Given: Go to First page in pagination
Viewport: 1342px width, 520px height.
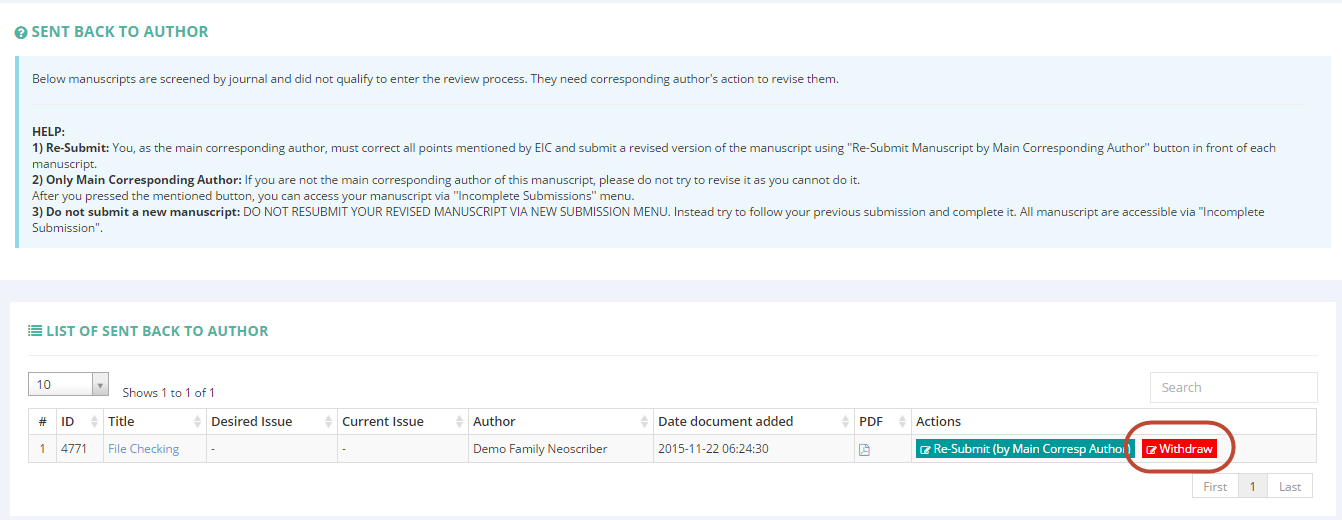Looking at the screenshot, I should pos(1215,486).
